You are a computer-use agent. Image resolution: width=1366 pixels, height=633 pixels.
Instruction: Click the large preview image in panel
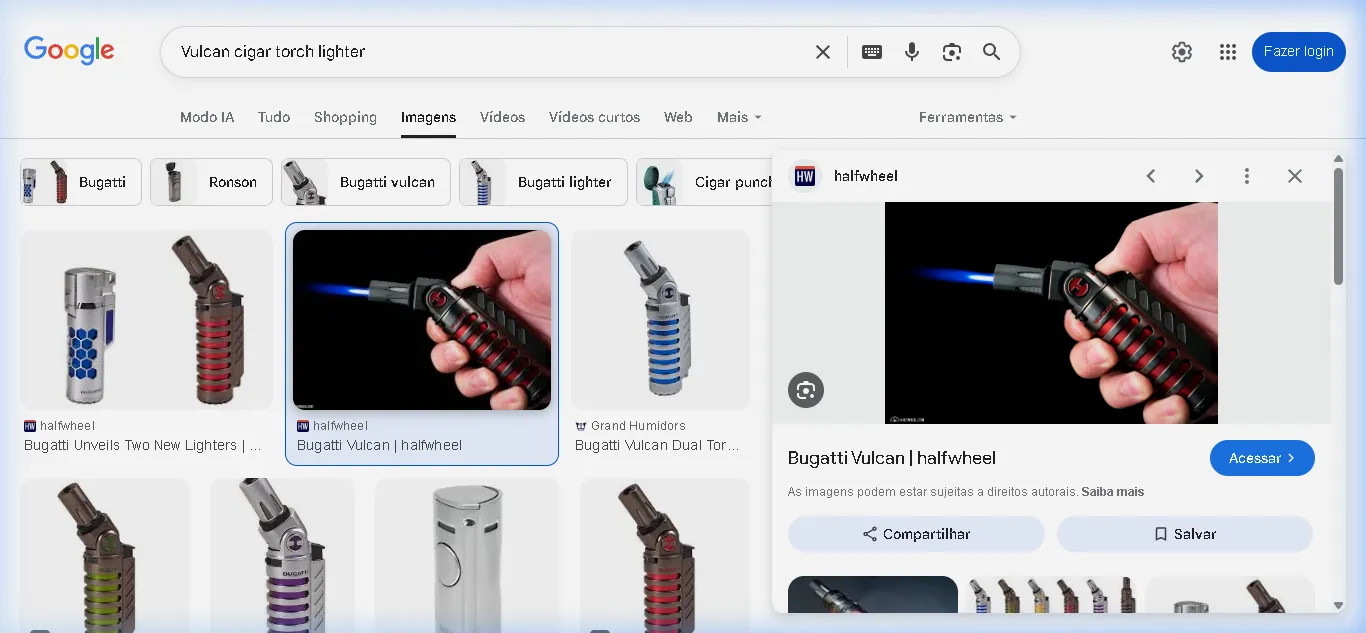1051,313
